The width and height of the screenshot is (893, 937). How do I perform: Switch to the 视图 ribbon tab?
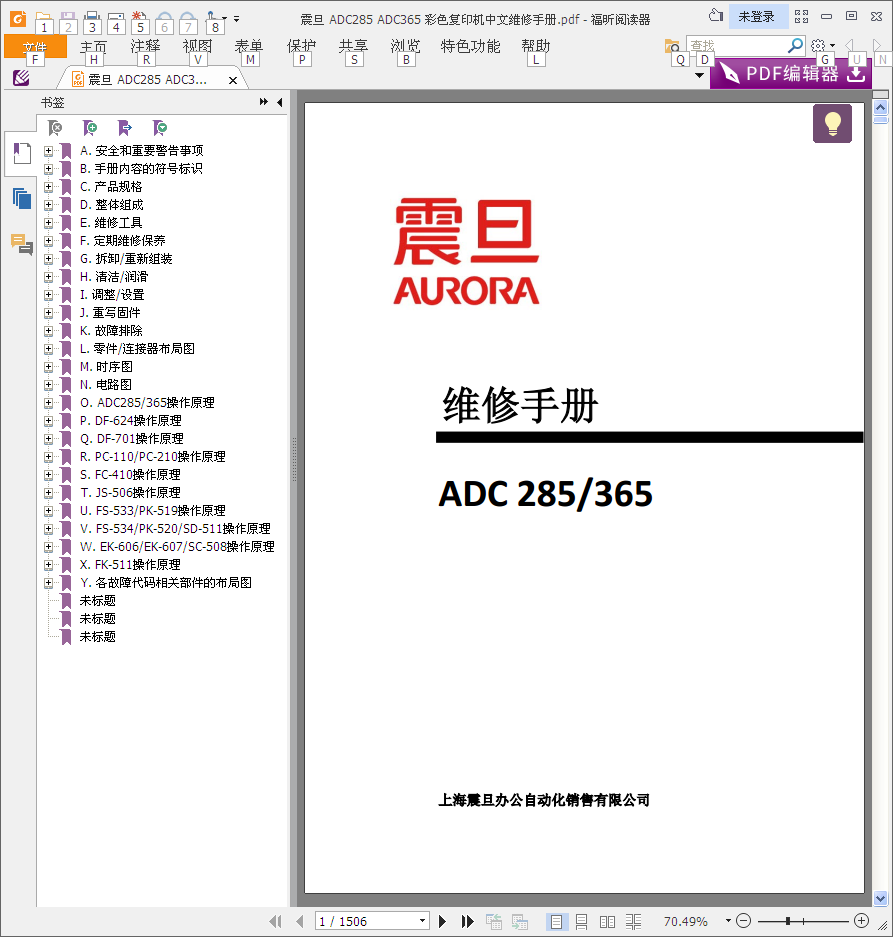pos(197,46)
